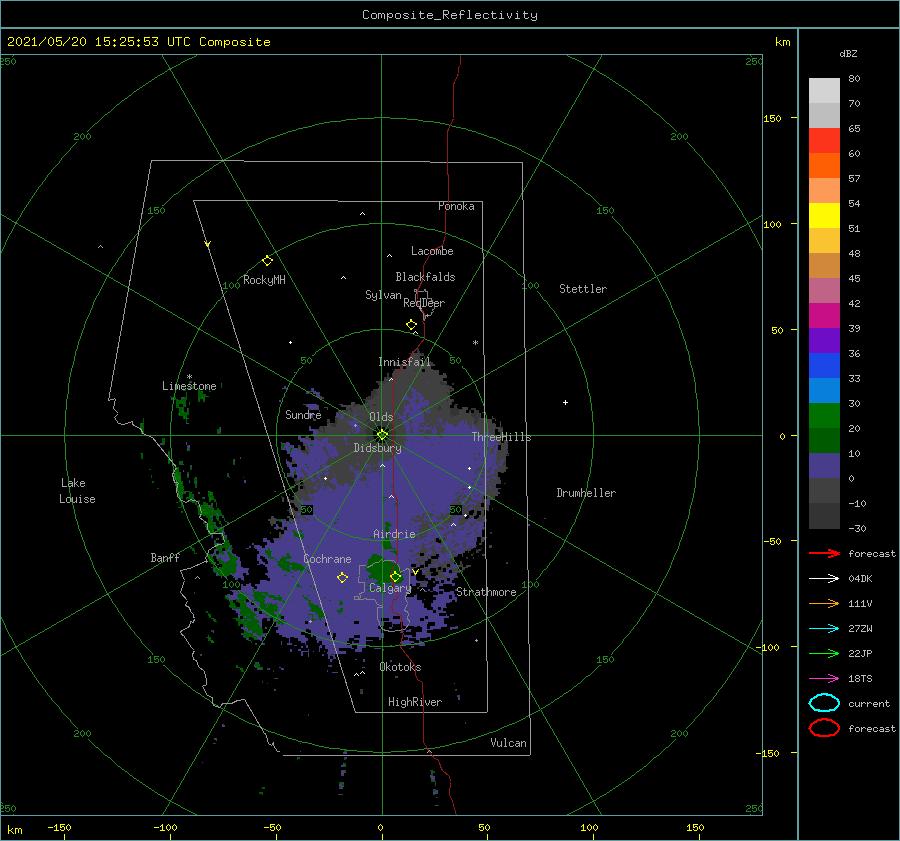Click the yellow diamond marker over Calgary
Viewport: 900px width, 841px height.
[395, 576]
